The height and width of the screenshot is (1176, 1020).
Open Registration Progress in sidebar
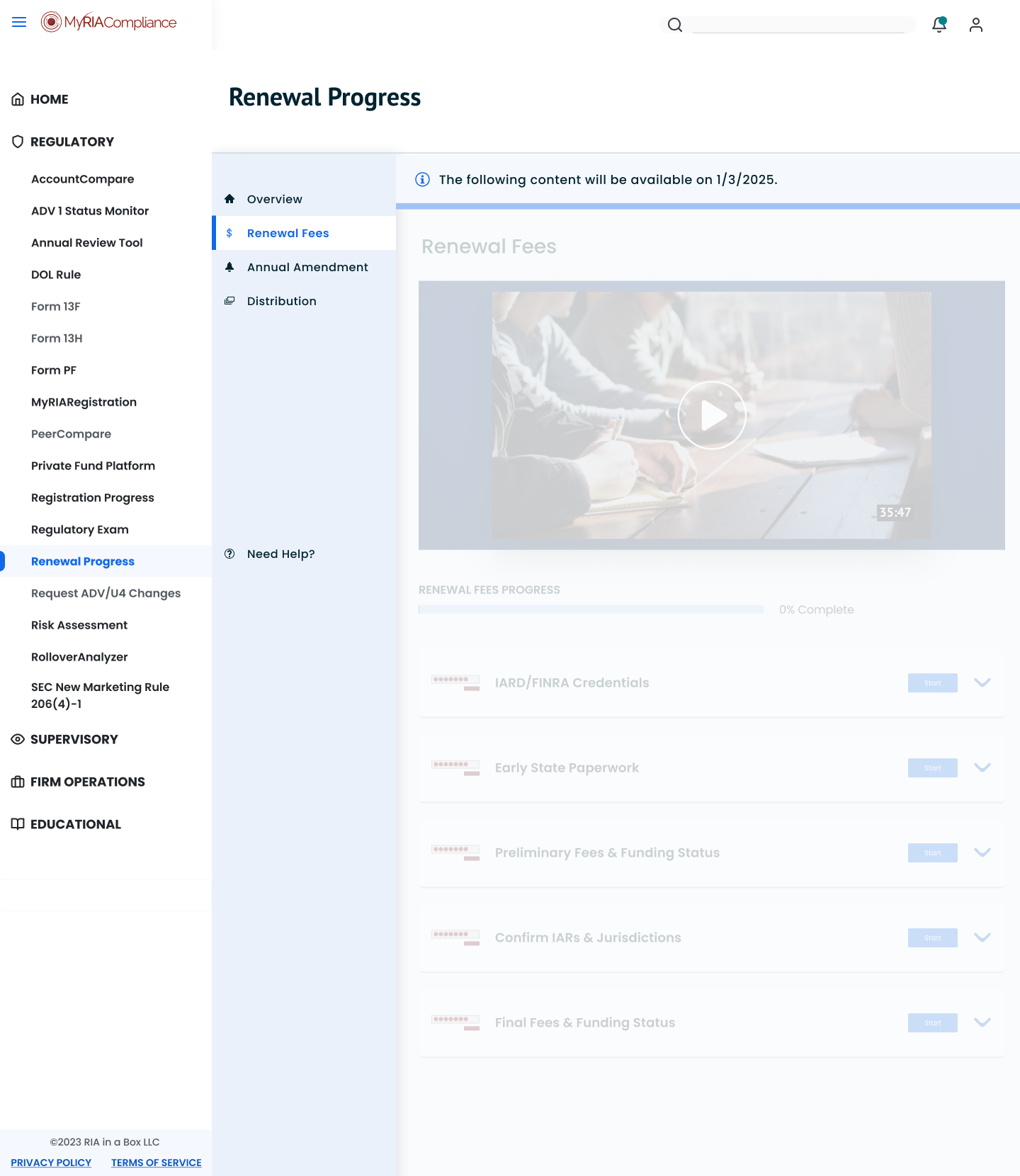(x=93, y=498)
